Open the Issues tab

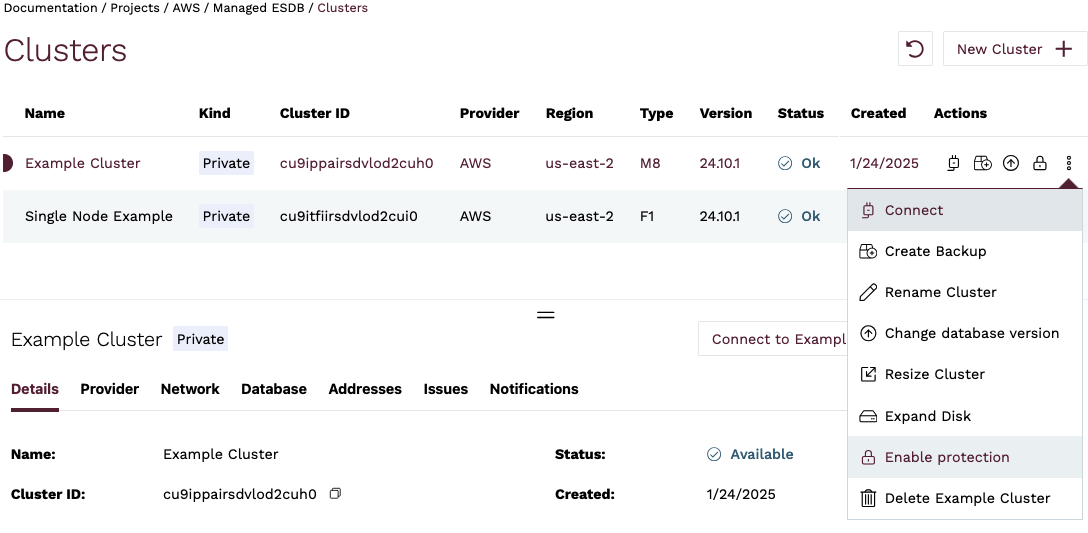(x=445, y=389)
